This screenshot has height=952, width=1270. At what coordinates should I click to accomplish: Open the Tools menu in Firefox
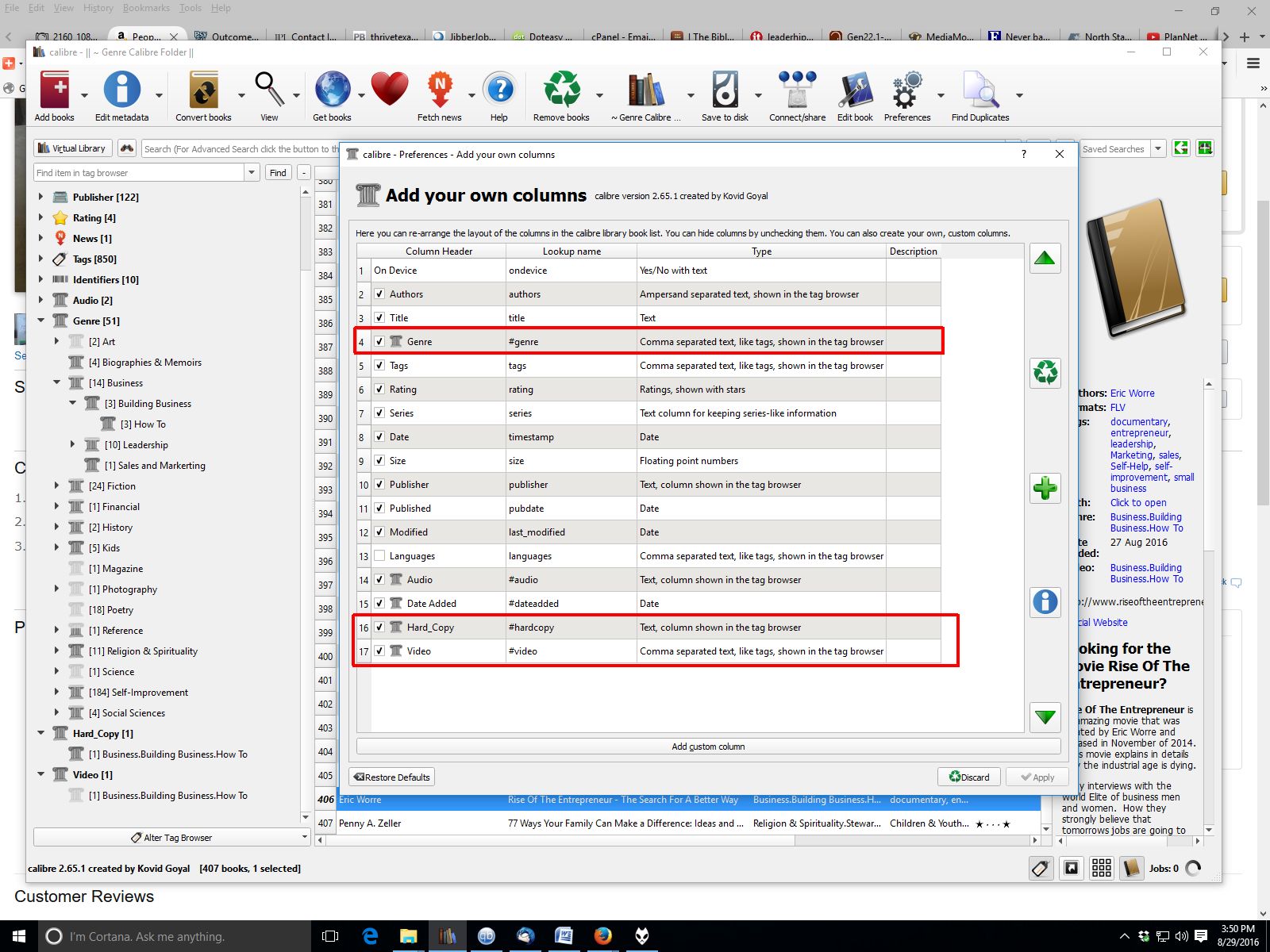(190, 8)
